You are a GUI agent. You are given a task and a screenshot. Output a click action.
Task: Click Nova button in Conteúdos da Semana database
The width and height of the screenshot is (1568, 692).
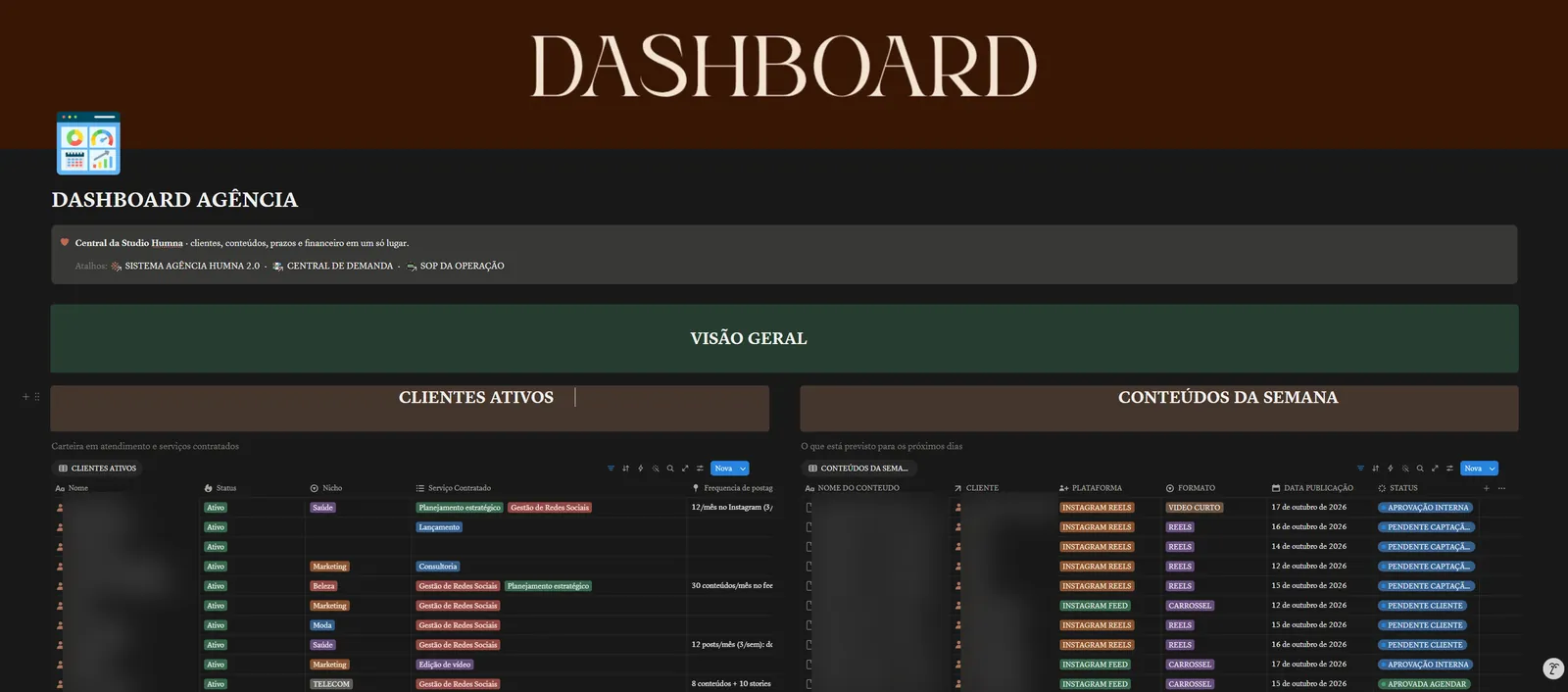tap(1473, 469)
